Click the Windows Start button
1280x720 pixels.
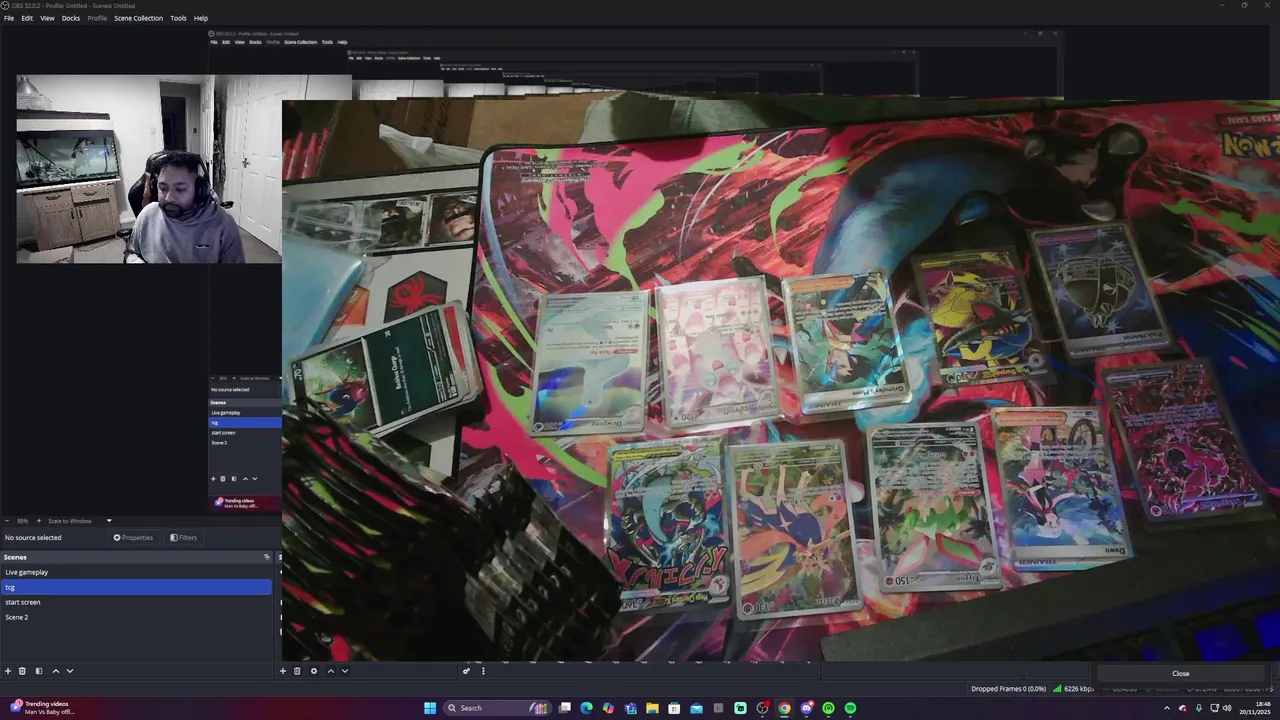430,708
